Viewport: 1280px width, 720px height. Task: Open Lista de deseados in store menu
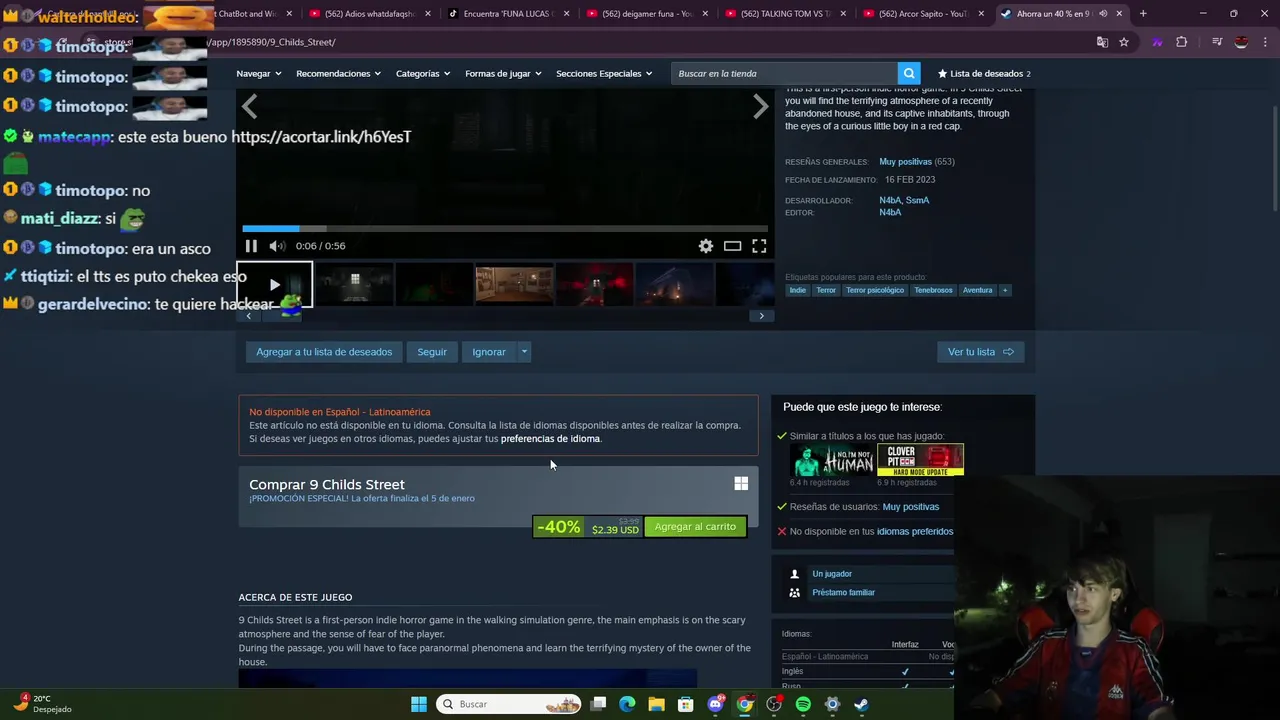pyautogui.click(x=984, y=73)
